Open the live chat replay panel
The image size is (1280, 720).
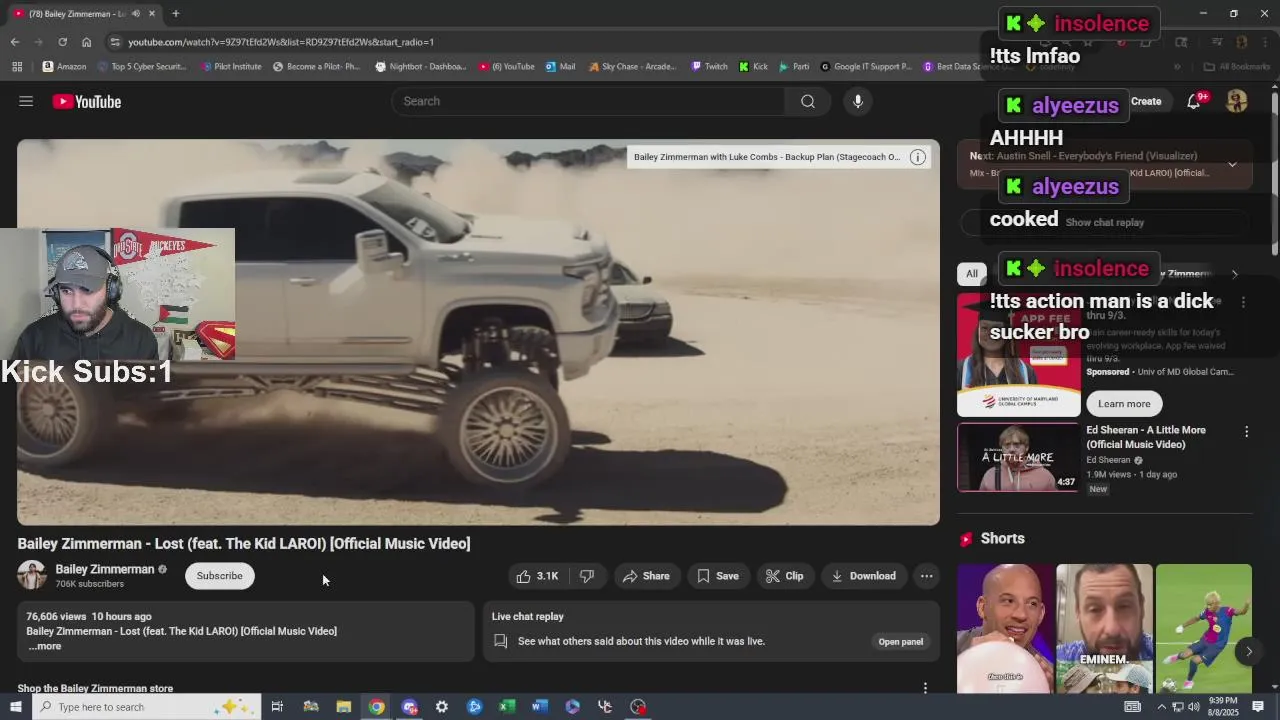click(900, 642)
